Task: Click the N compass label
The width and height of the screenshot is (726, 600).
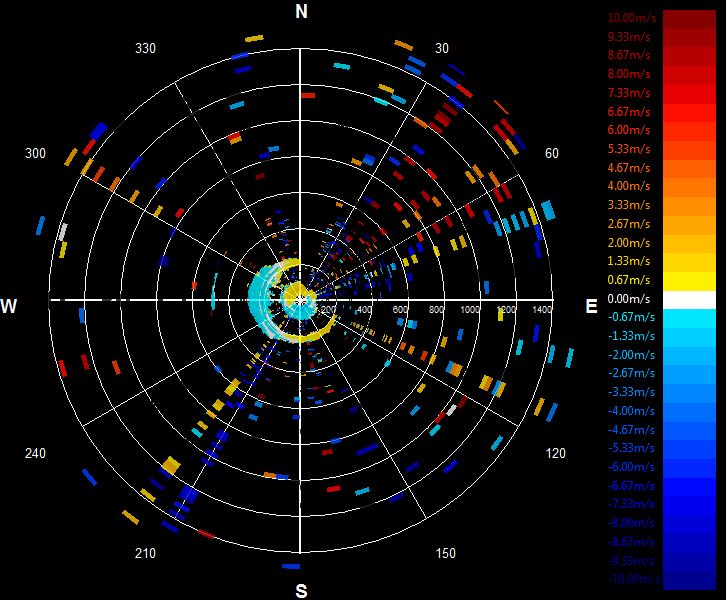Action: tap(301, 11)
